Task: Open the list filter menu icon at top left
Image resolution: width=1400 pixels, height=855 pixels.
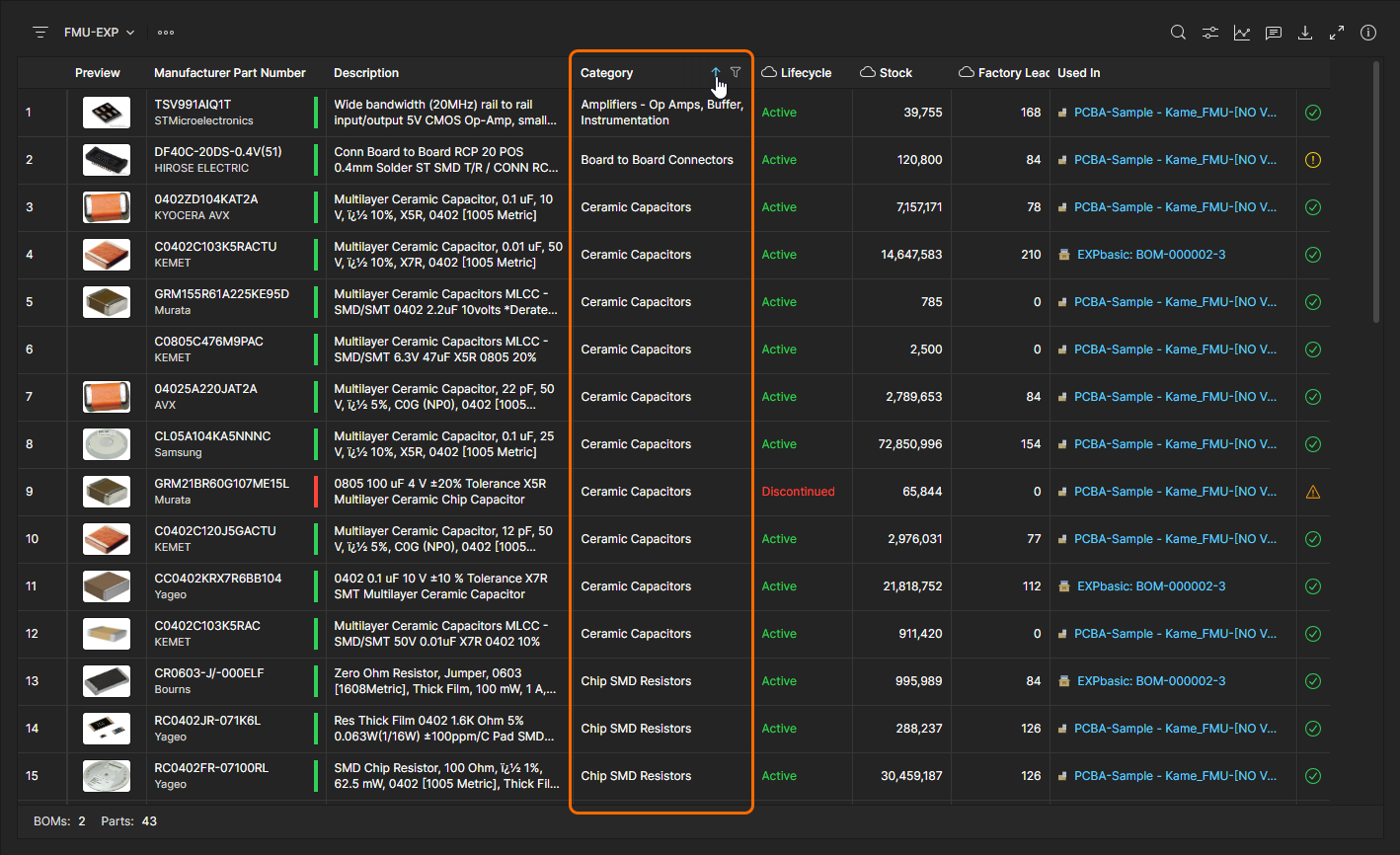Action: click(40, 33)
